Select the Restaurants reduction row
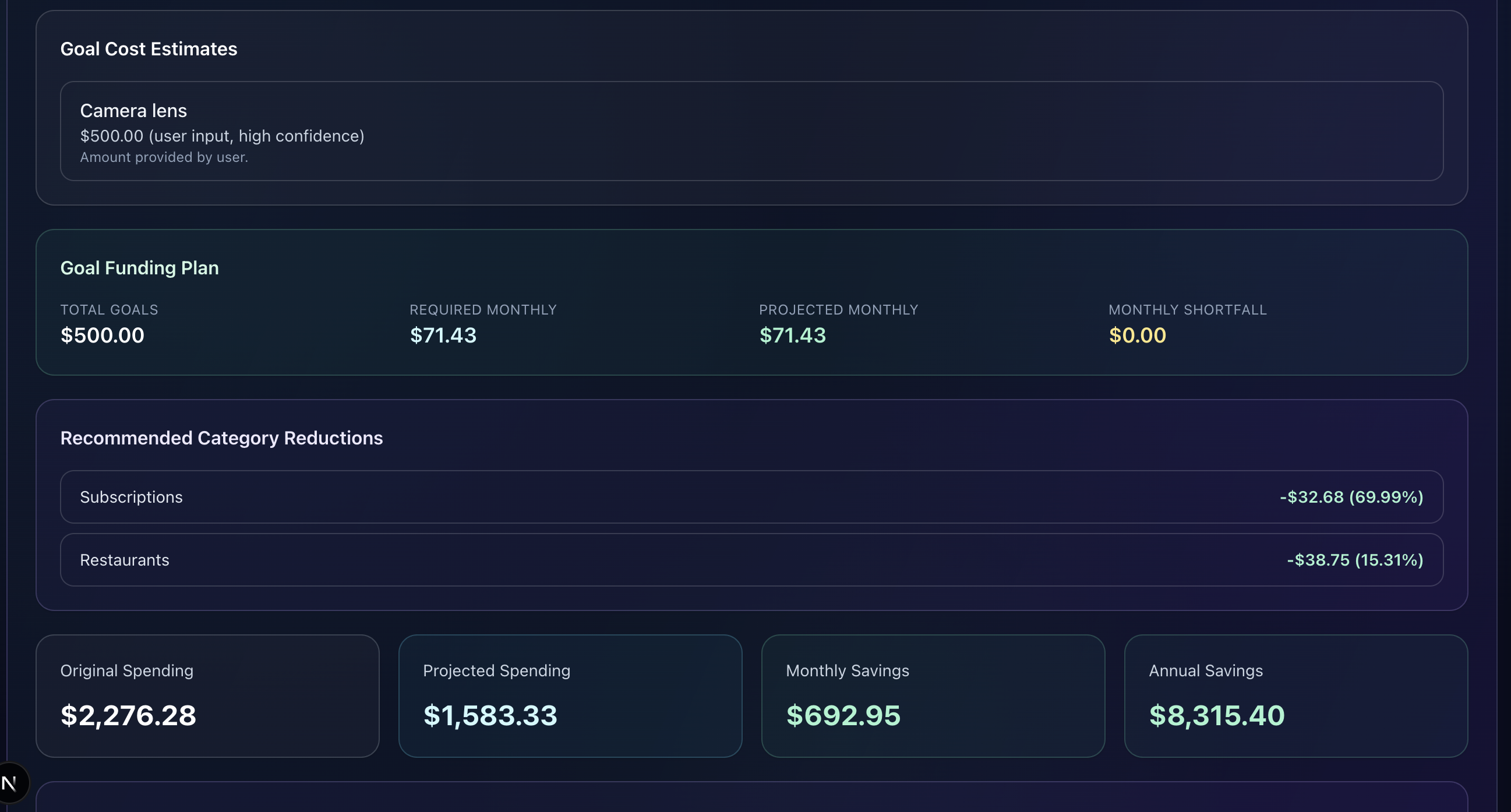 click(x=751, y=560)
